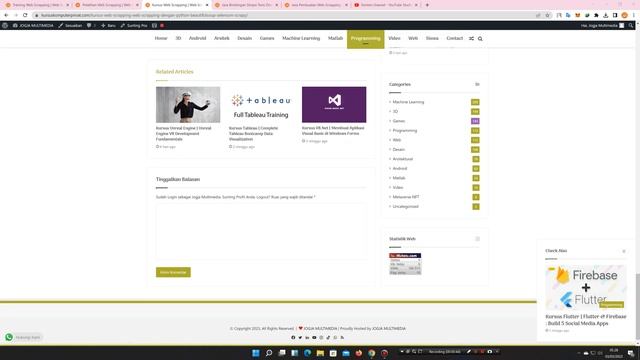The width and height of the screenshot is (640, 360).
Task: Click Sunting Pos in admin bar
Action: (x=133, y=25)
